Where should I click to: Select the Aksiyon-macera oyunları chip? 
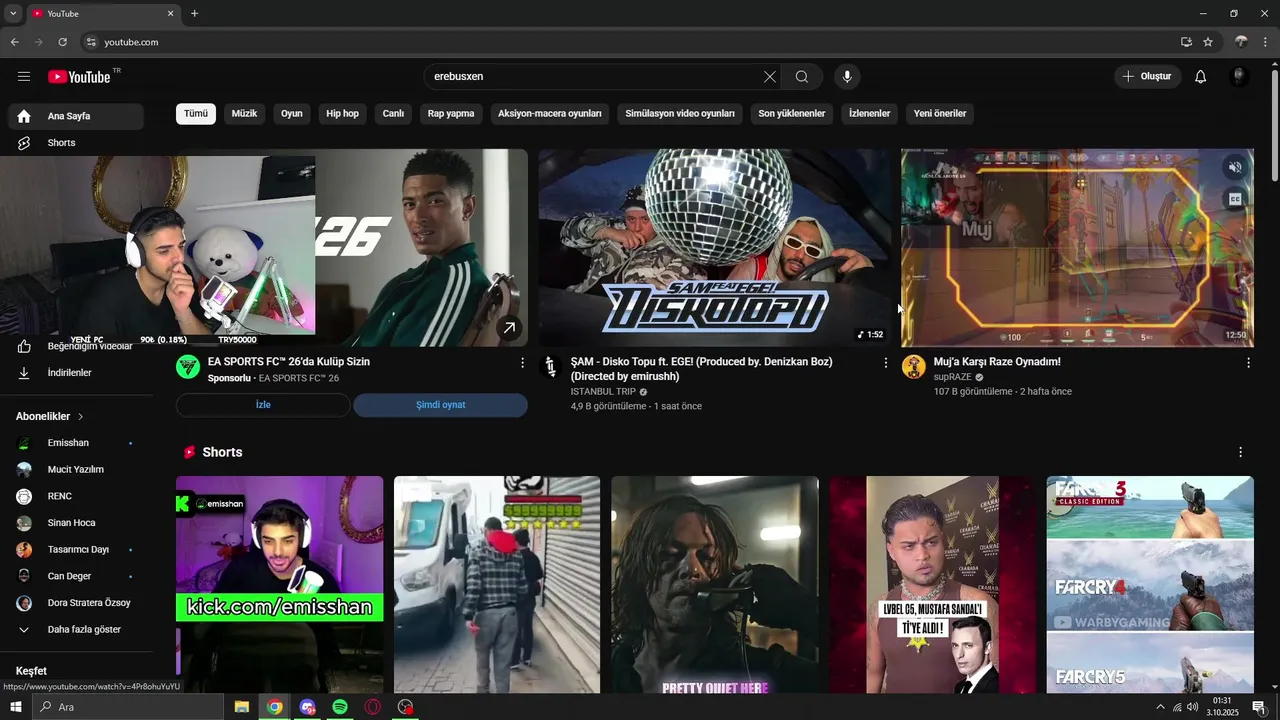click(x=550, y=114)
